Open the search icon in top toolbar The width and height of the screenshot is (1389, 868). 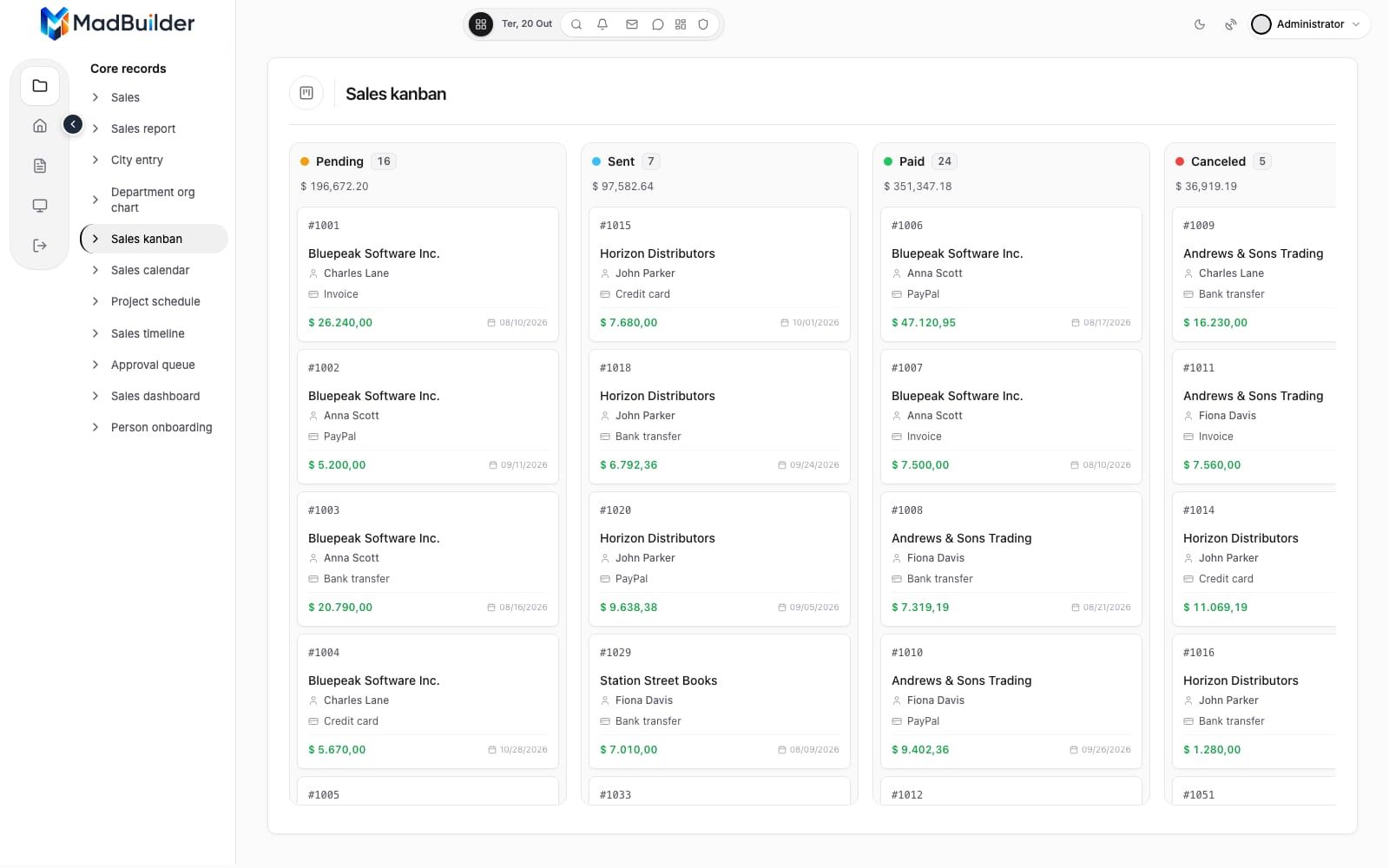(x=576, y=24)
